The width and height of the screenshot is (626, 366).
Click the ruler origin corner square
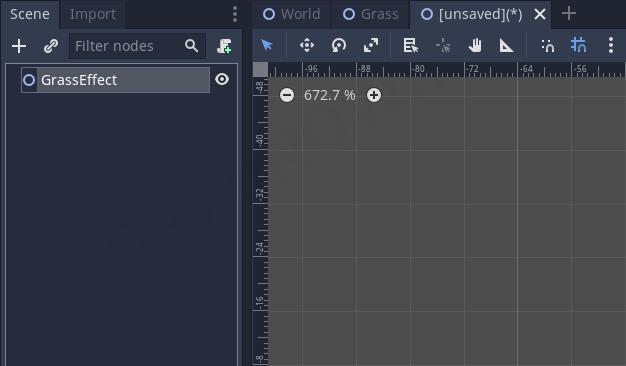(261, 69)
